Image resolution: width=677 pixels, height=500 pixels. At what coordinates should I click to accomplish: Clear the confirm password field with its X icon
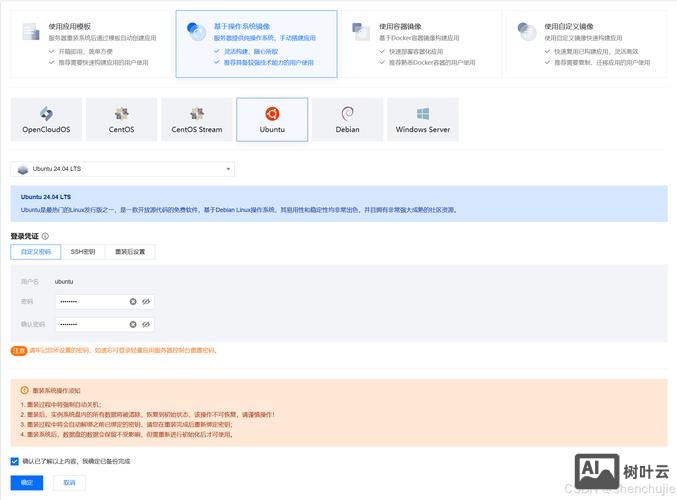pos(133,324)
